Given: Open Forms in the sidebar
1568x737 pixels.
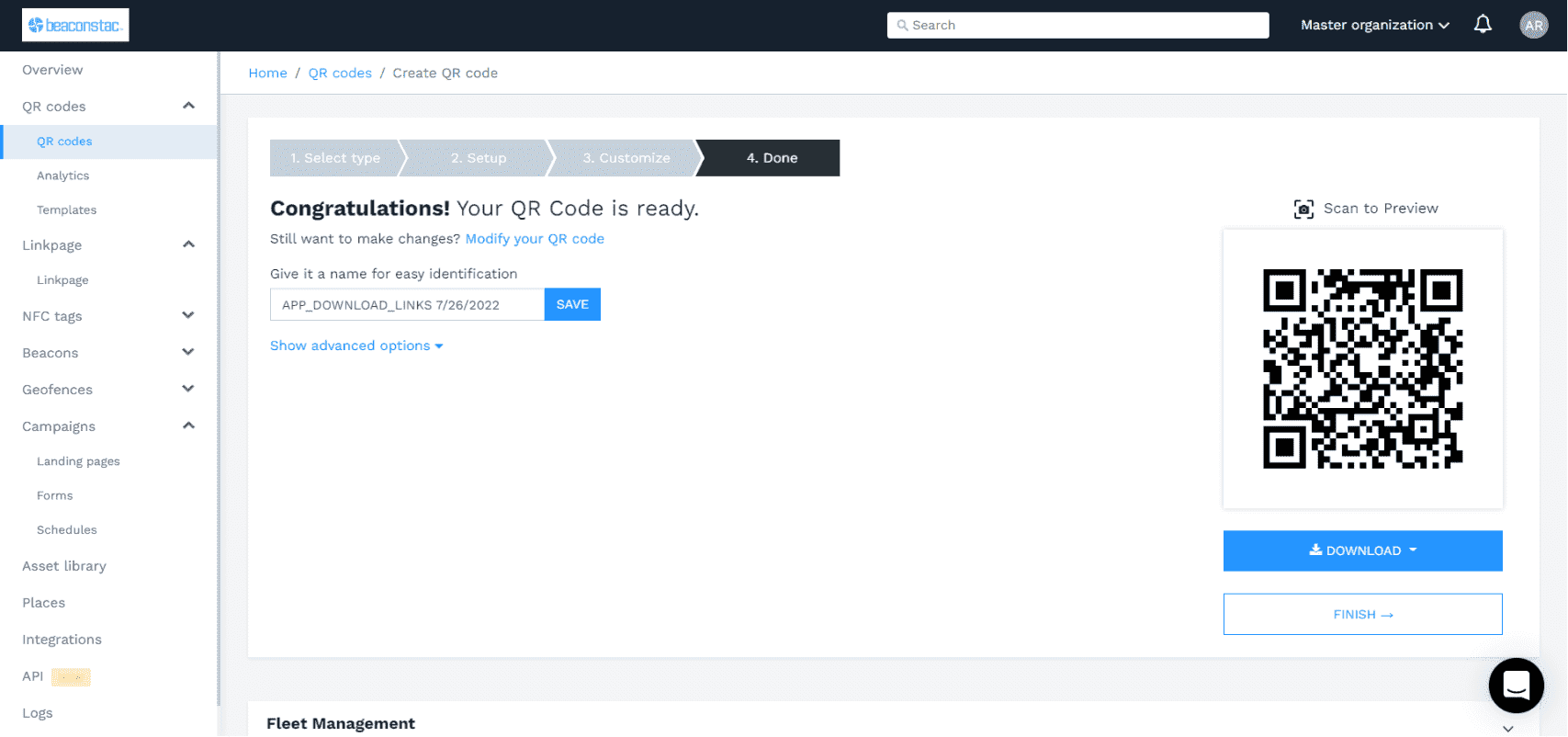Looking at the screenshot, I should pos(54,495).
